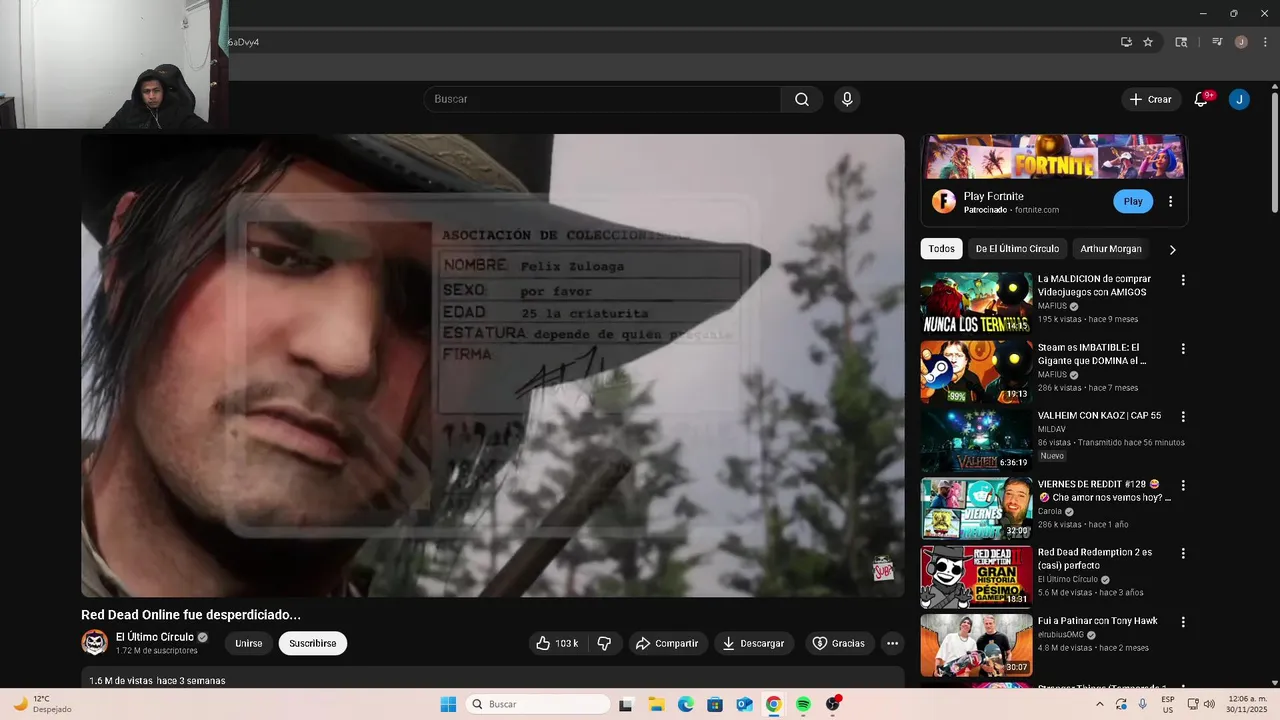Bookmark this page with the star icon
The height and width of the screenshot is (720, 1280).
[x=1148, y=42]
